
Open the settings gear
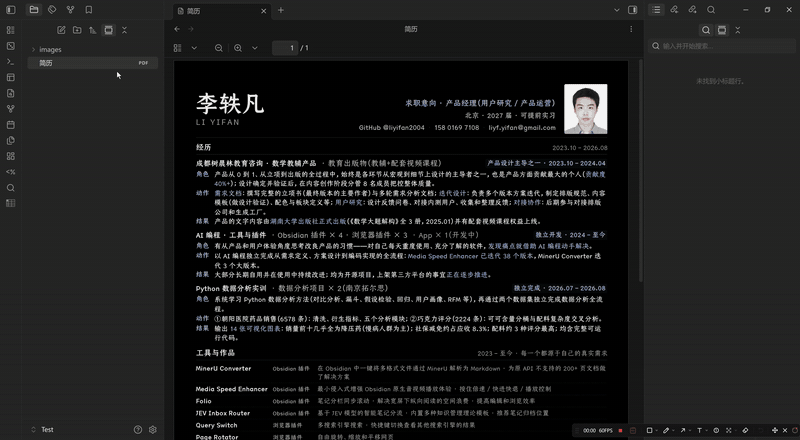153,430
